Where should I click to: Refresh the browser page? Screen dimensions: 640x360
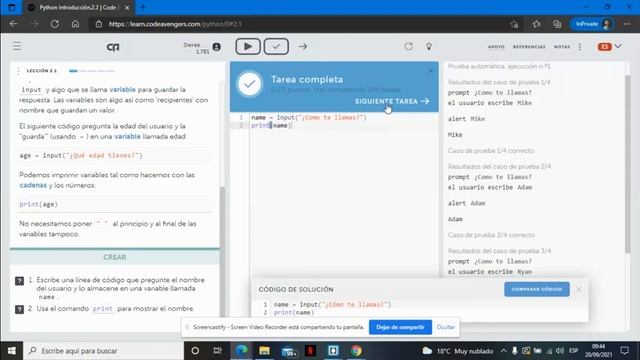[55, 24]
